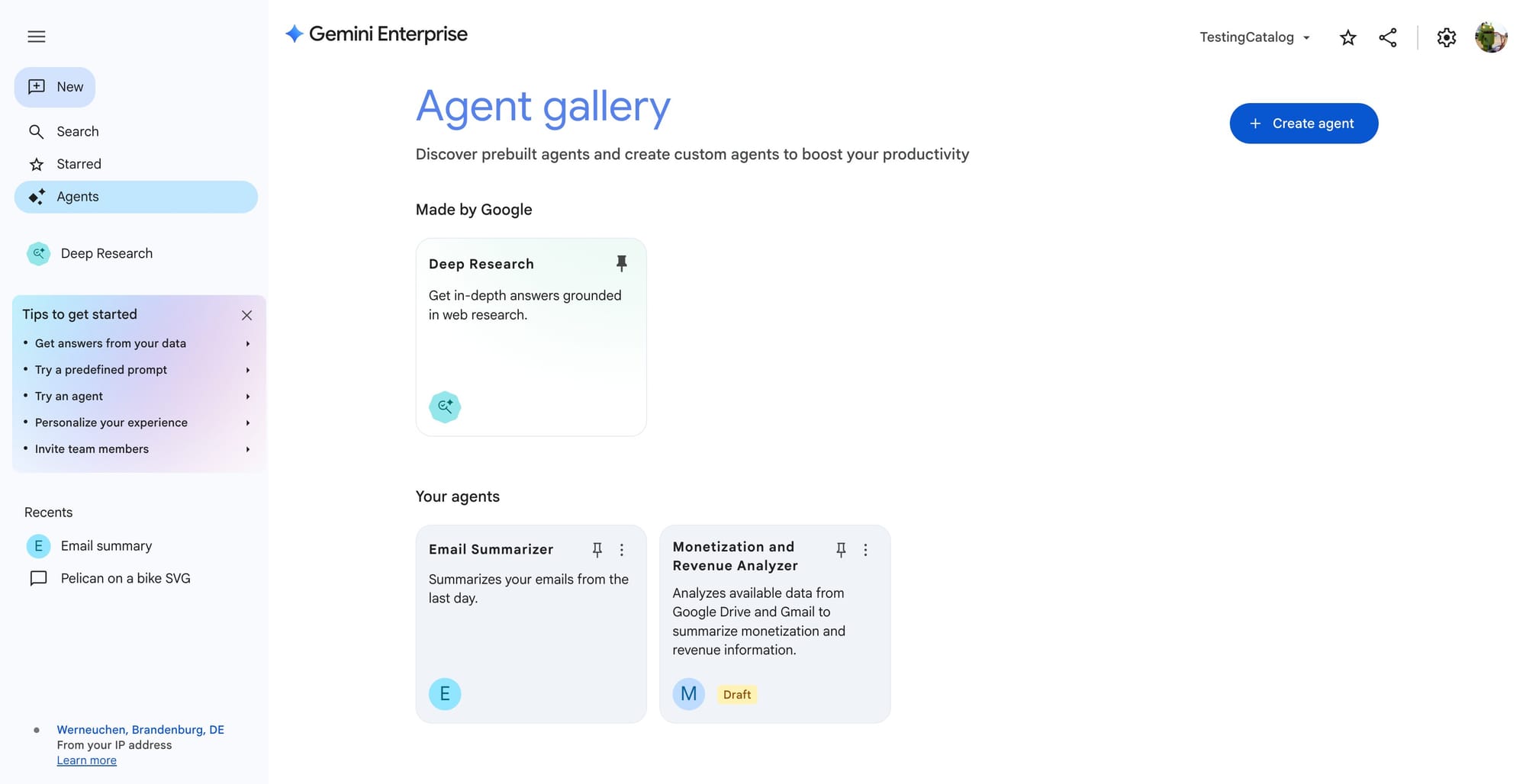Open more options for Email Summarizer
Screen dimensions: 1526x784
[x=622, y=550]
